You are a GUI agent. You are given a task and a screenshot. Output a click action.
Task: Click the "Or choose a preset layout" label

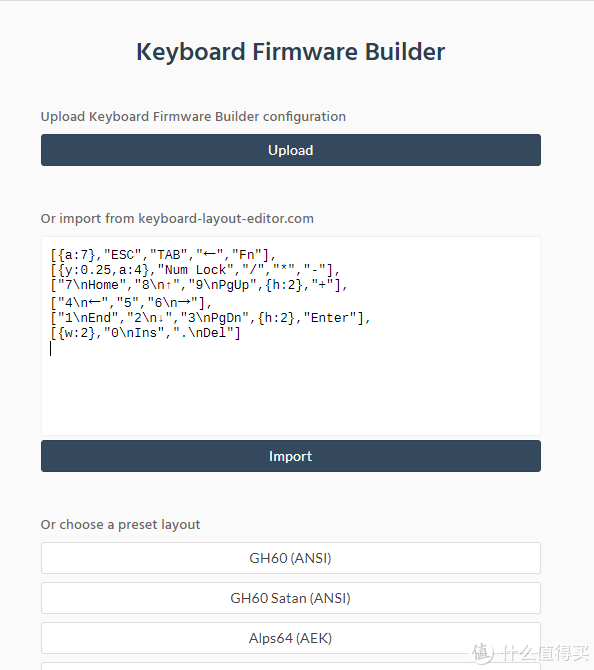coord(120,524)
